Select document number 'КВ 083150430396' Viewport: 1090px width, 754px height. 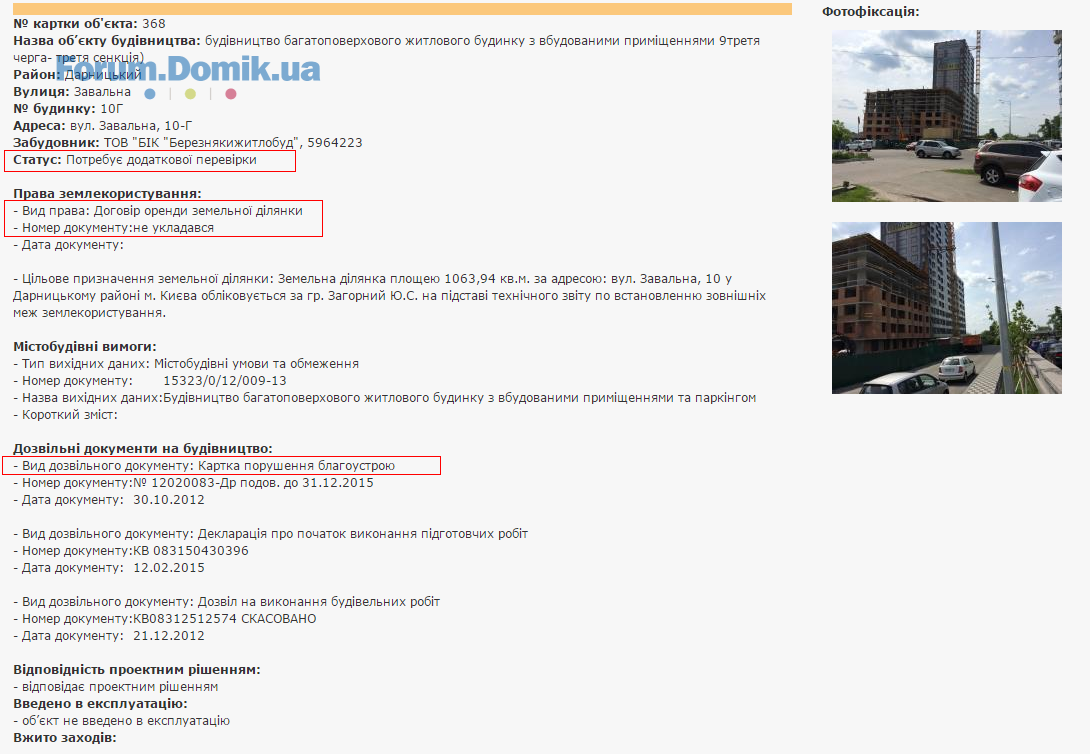(190, 551)
